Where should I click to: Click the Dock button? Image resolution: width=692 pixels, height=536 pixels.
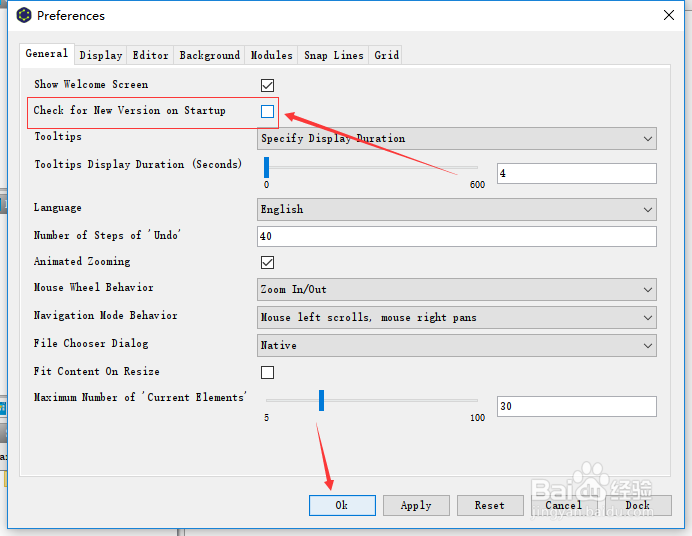pyautogui.click(x=638, y=505)
